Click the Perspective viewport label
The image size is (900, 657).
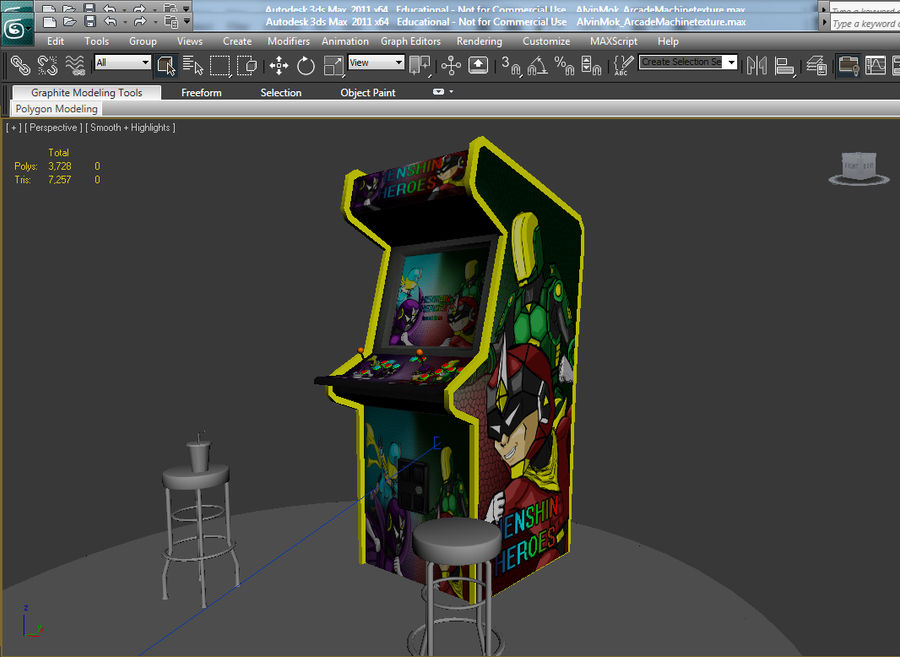(x=51, y=127)
